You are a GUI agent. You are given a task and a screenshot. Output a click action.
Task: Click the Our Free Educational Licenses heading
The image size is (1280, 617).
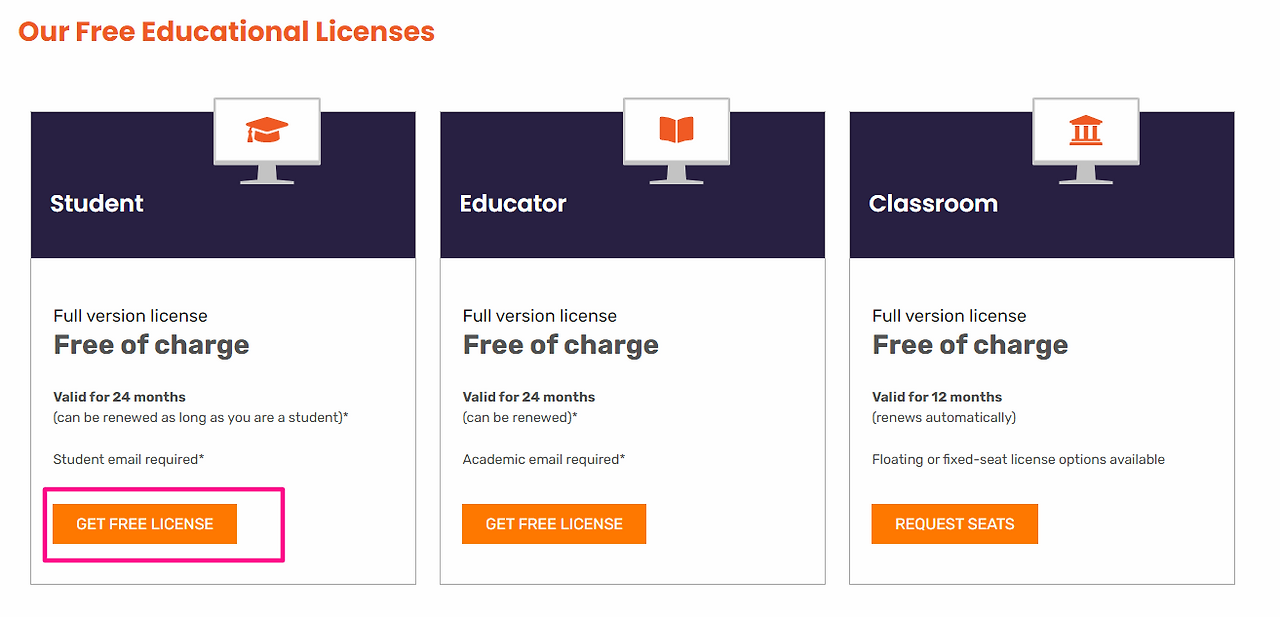pyautogui.click(x=227, y=32)
